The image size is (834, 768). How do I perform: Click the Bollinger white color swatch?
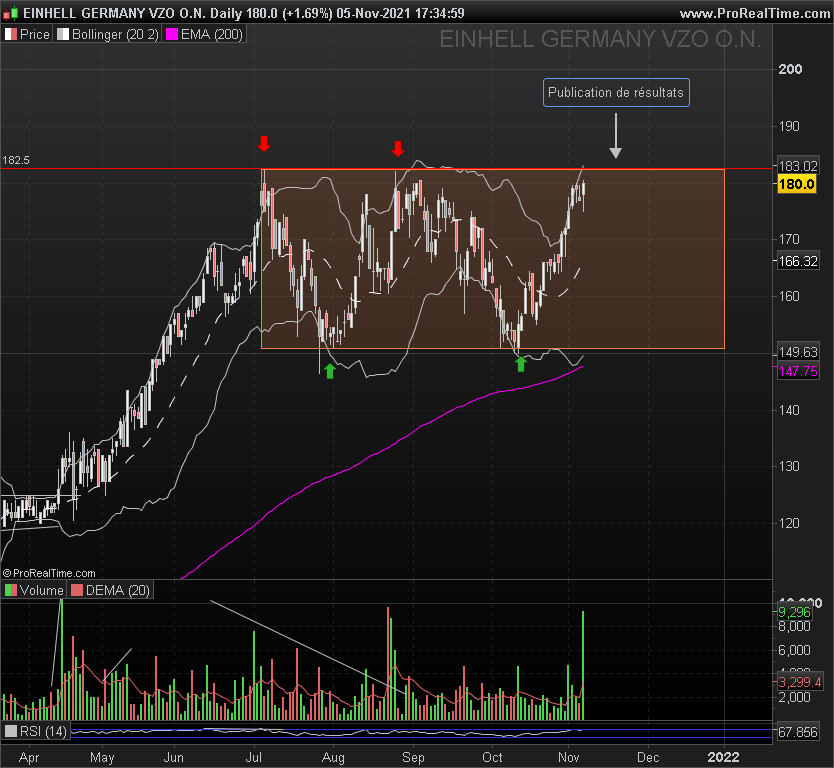(63, 35)
